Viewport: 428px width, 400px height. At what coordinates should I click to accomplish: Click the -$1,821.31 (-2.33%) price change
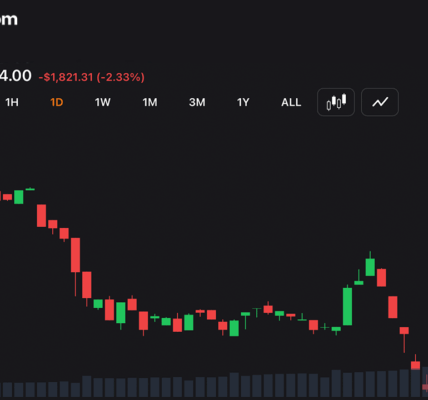(92, 77)
